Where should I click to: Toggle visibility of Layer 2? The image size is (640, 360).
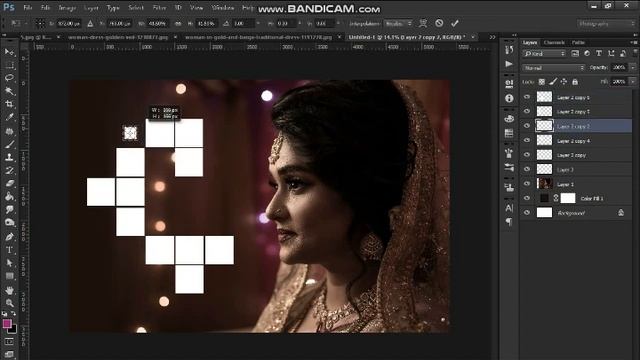(527, 169)
